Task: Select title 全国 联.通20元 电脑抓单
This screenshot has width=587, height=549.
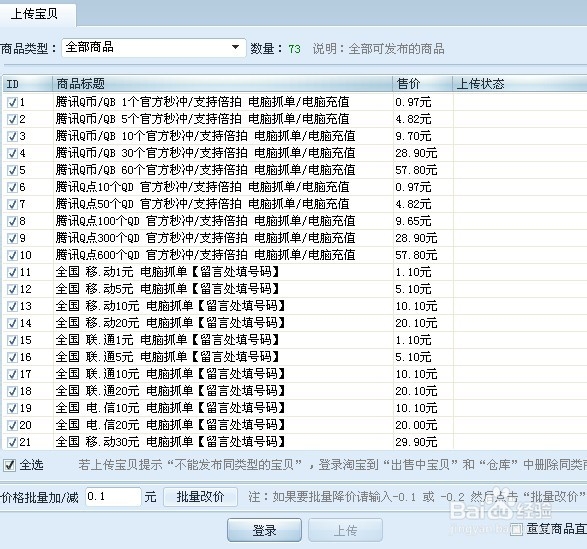Action: pos(171,391)
